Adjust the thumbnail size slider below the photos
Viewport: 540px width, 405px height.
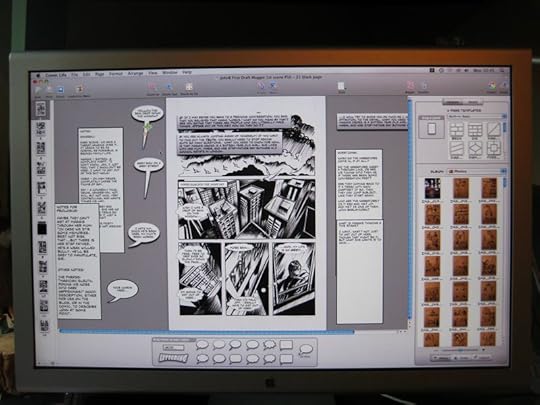tap(460, 350)
